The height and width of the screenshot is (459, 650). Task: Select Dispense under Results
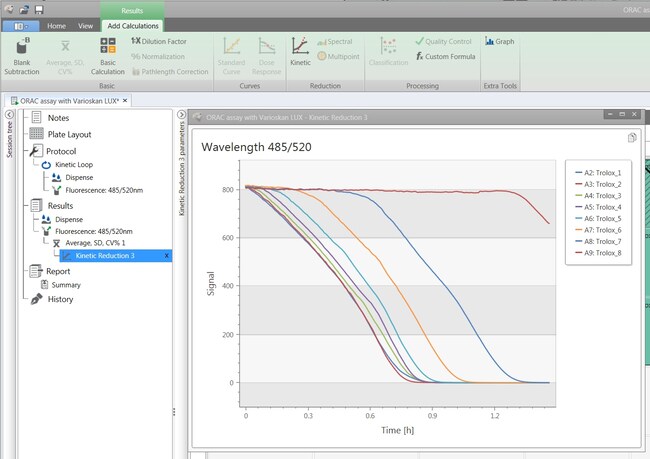click(x=69, y=219)
